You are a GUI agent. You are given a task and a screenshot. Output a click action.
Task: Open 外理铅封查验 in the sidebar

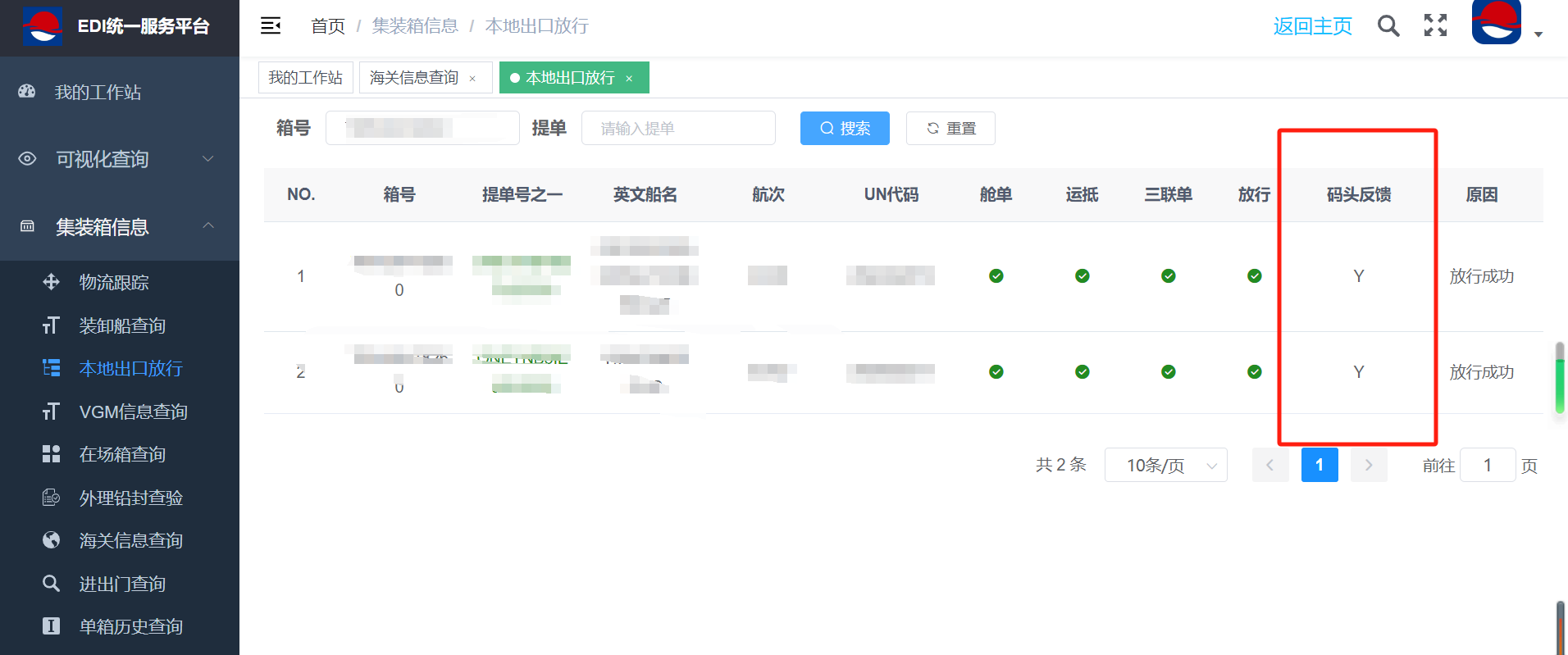pyautogui.click(x=130, y=498)
